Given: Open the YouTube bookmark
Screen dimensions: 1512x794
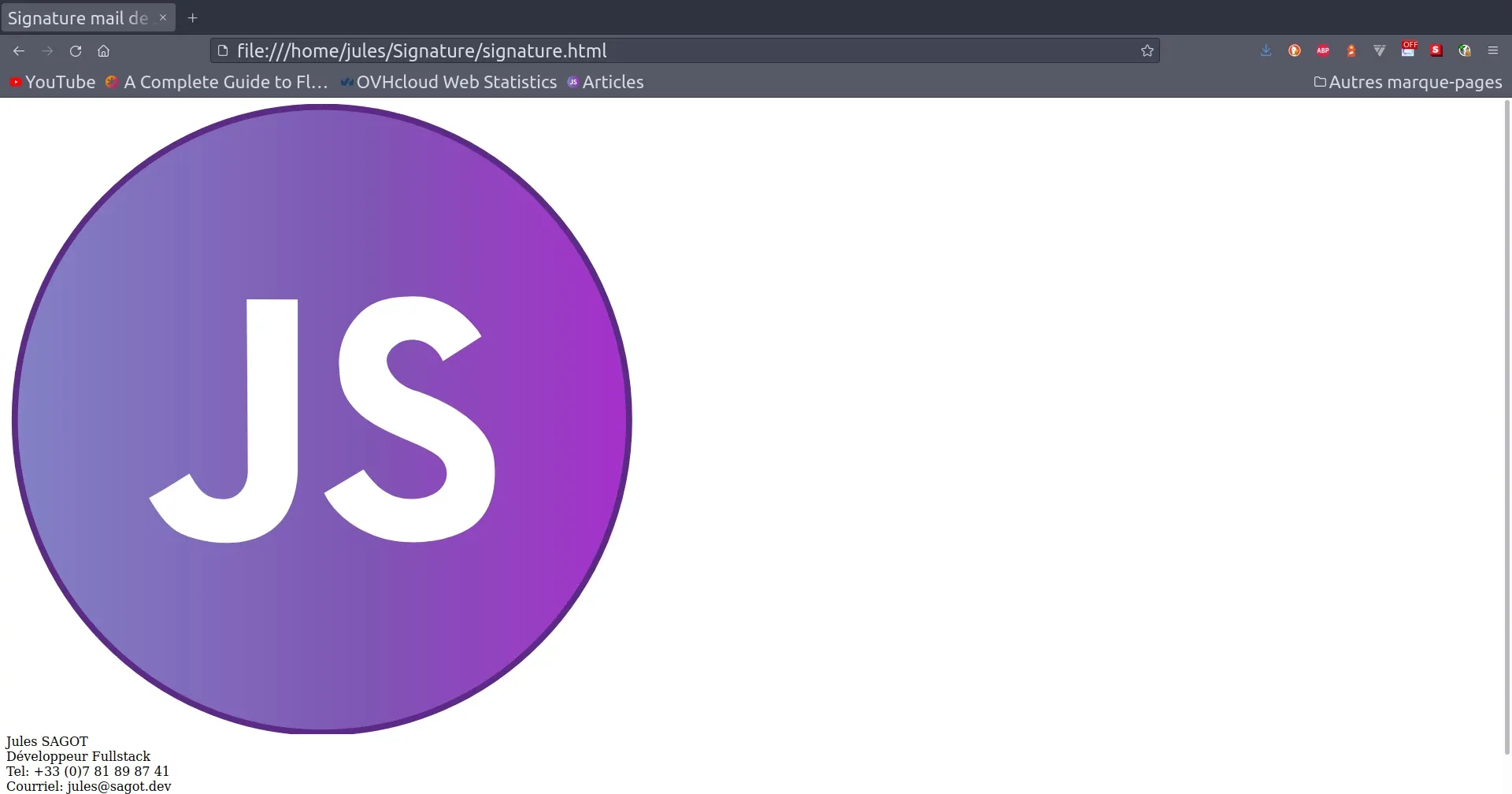Looking at the screenshot, I should click(x=51, y=82).
